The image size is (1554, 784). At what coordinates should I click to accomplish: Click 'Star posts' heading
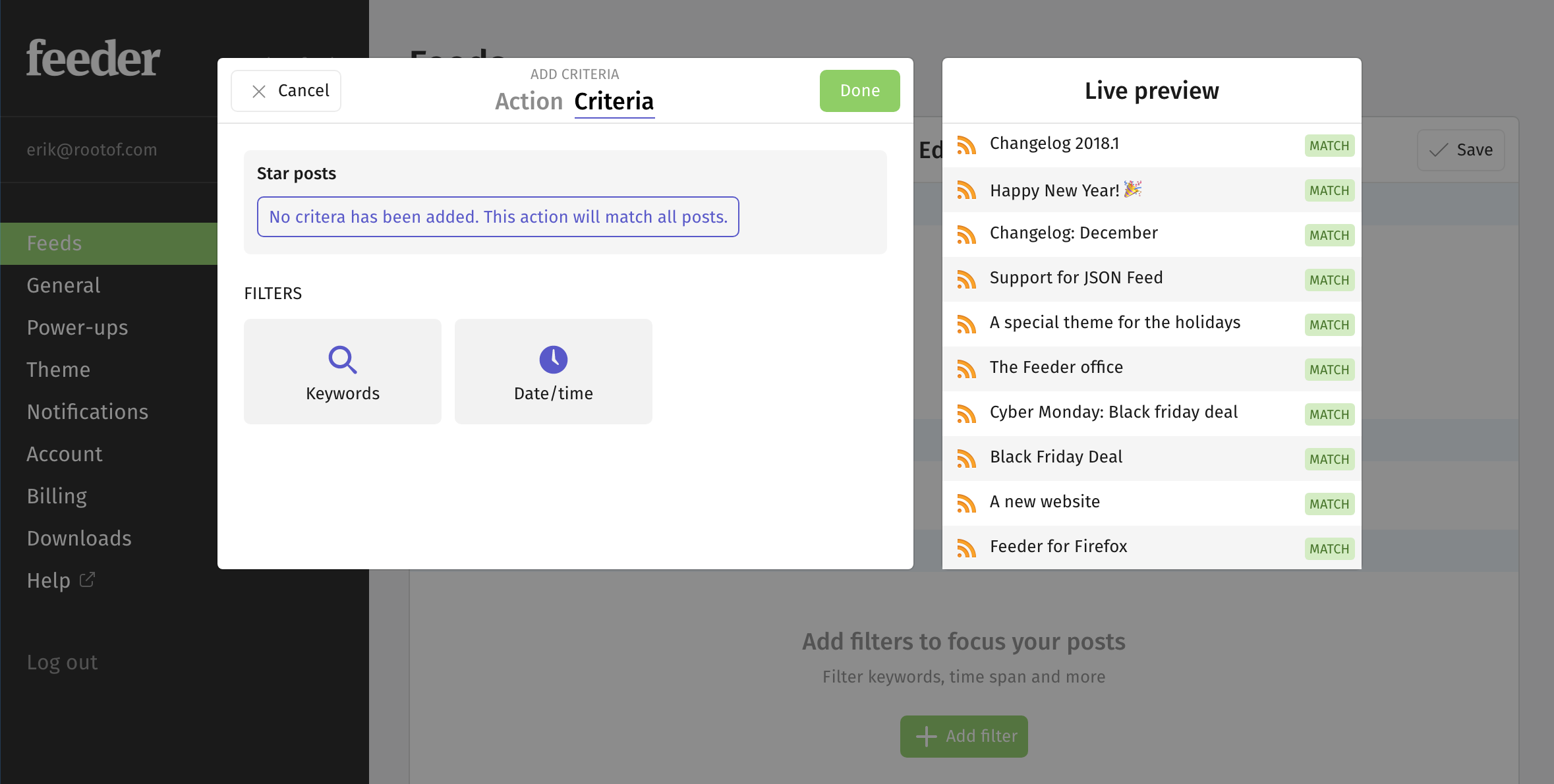[x=297, y=174]
